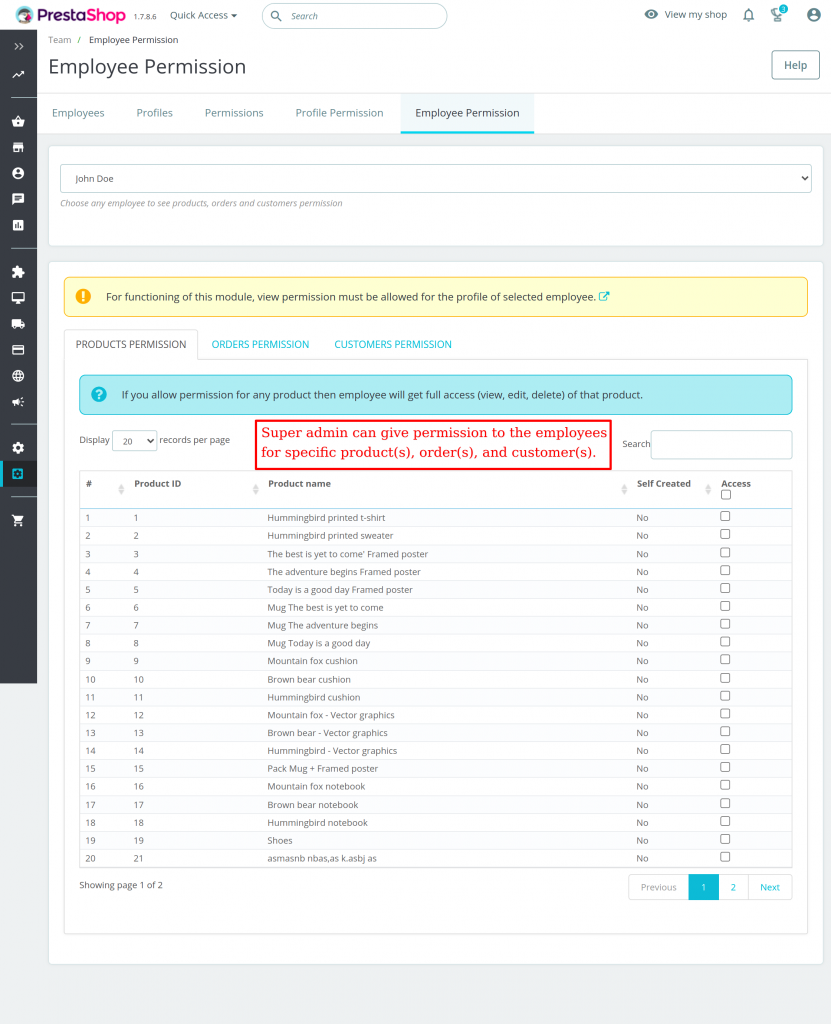Open Advanced Parameters icon in sidebar
Screen dimensions: 831x1024
[x=18, y=474]
